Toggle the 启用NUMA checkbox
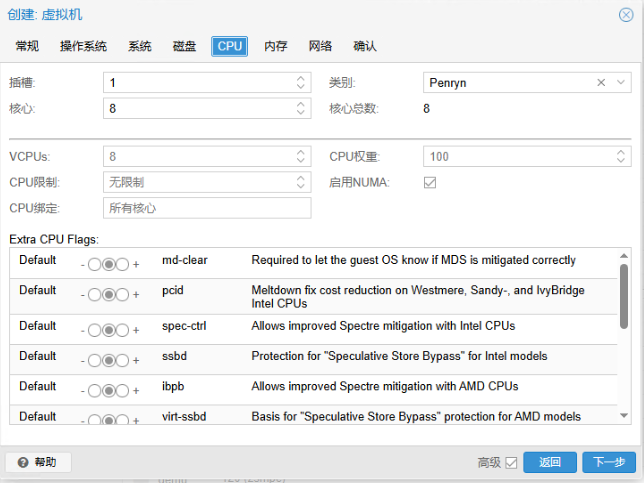644x483 pixels. pyautogui.click(x=430, y=182)
